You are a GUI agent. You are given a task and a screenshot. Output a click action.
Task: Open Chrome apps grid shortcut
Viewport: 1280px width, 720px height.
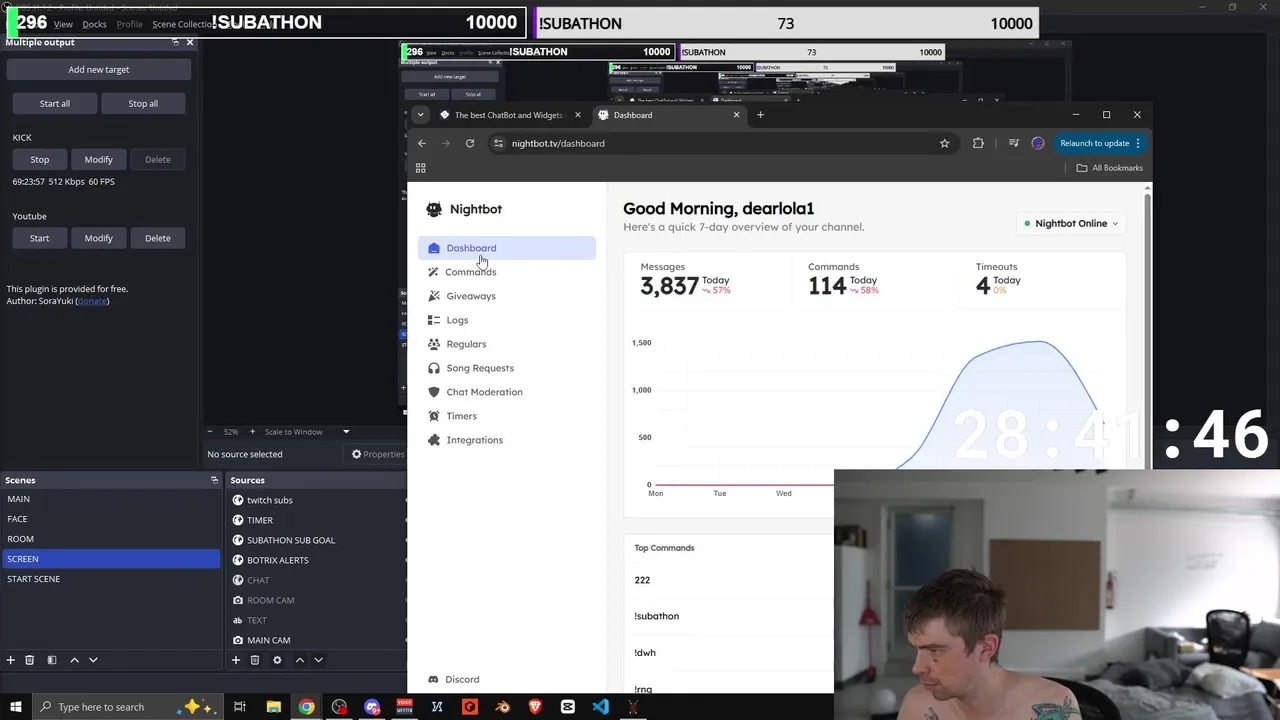(421, 168)
